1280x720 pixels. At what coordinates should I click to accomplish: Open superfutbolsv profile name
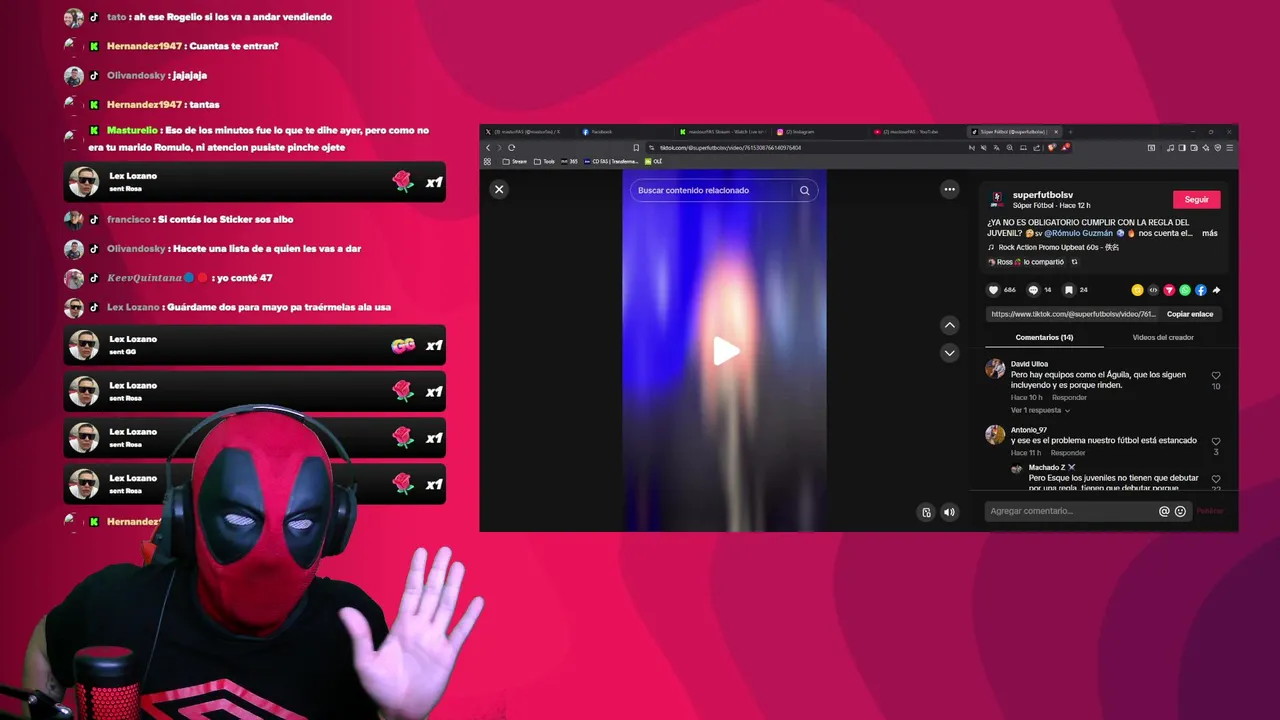coord(1043,195)
